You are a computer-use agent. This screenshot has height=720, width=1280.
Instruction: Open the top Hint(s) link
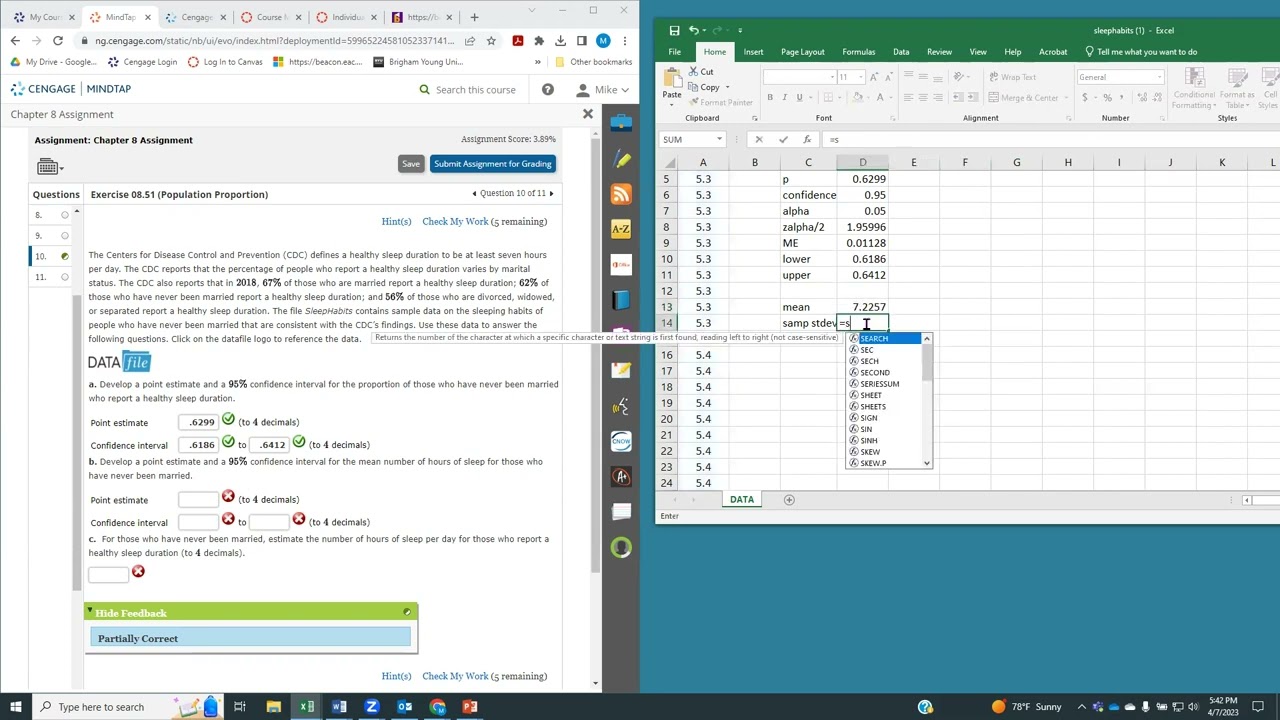click(x=396, y=221)
